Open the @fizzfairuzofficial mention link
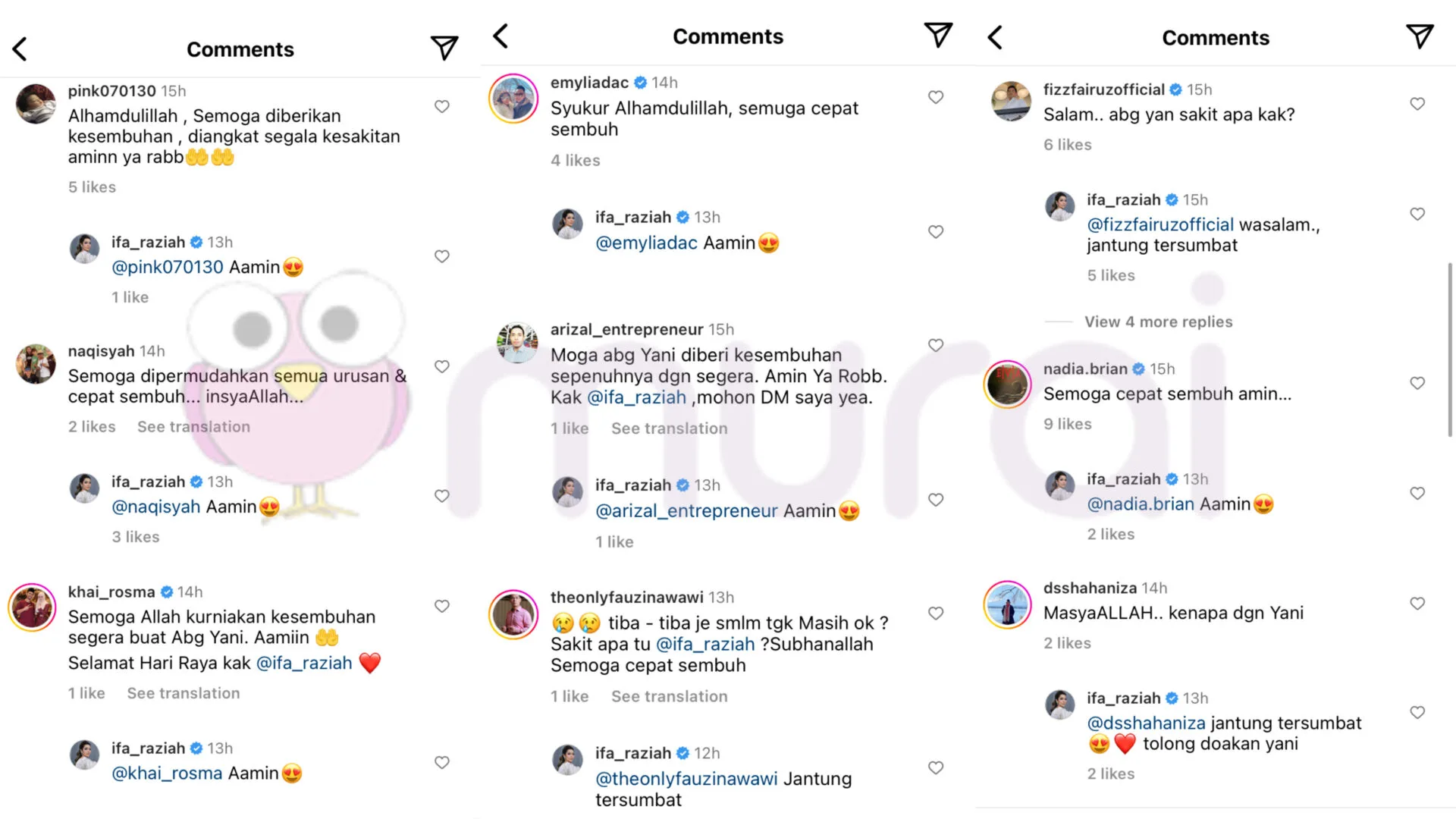Screen dimensions: 1456x819 coord(1160,224)
